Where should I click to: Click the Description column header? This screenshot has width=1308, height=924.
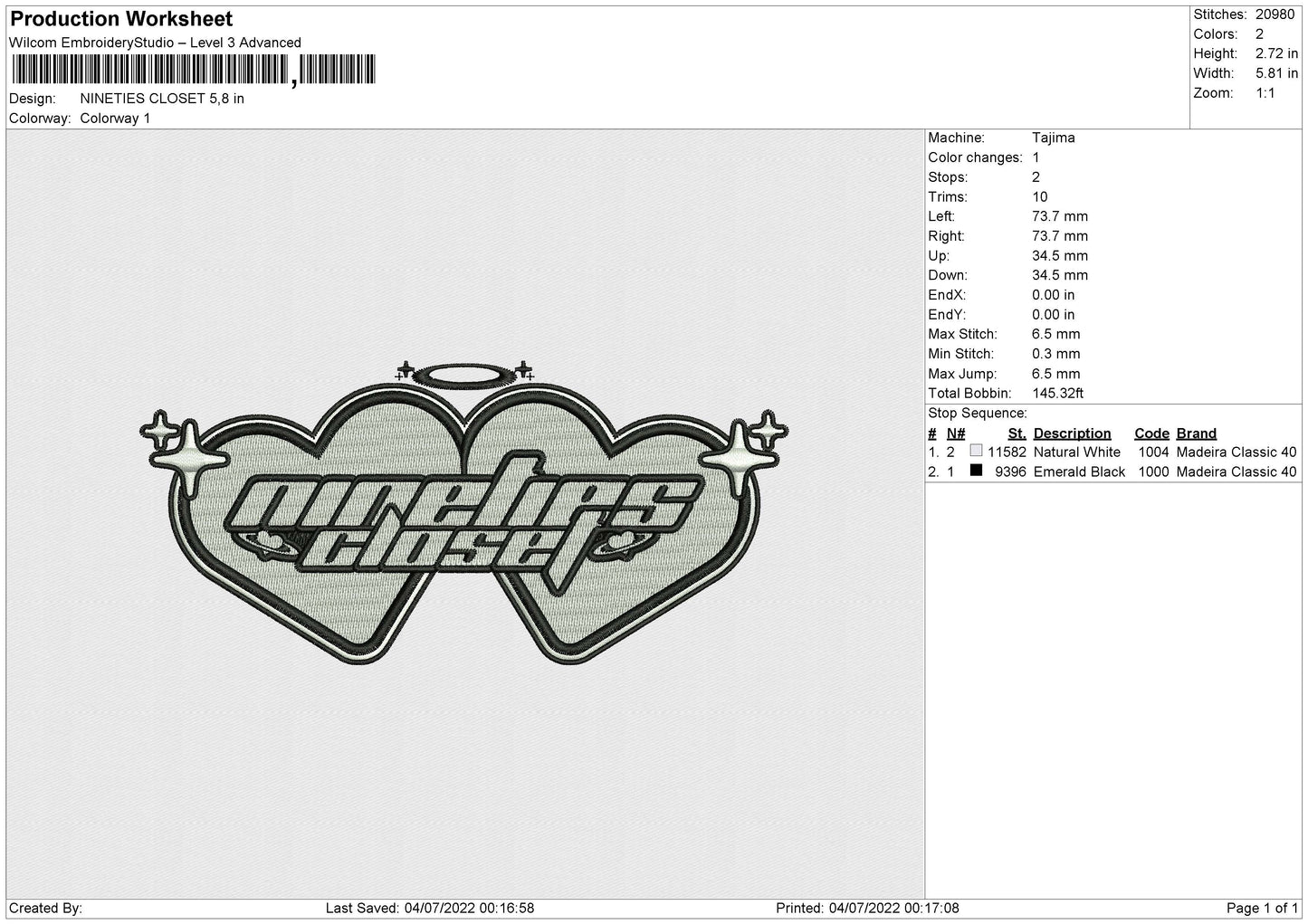[x=1072, y=433]
